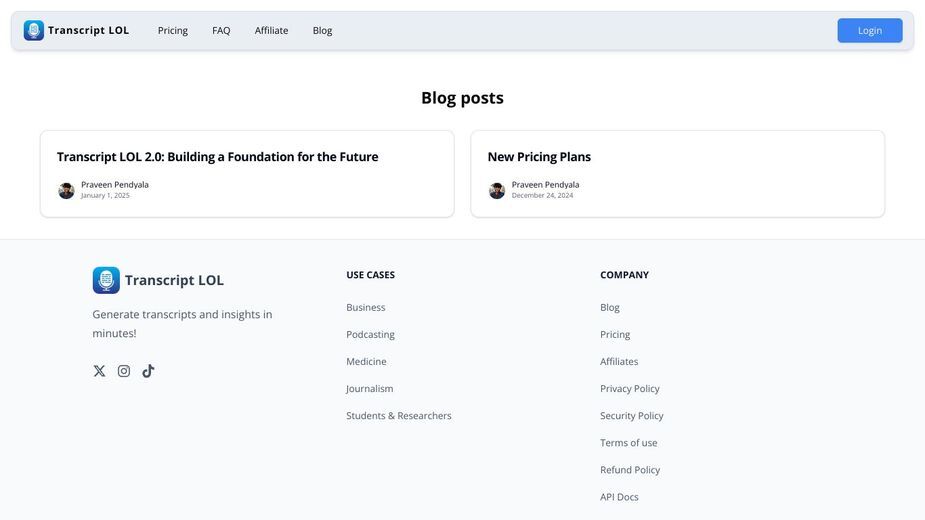Screen dimensions: 925x520
Task: Click Praveen Pendyala avatar on first post
Action: [x=66, y=191]
